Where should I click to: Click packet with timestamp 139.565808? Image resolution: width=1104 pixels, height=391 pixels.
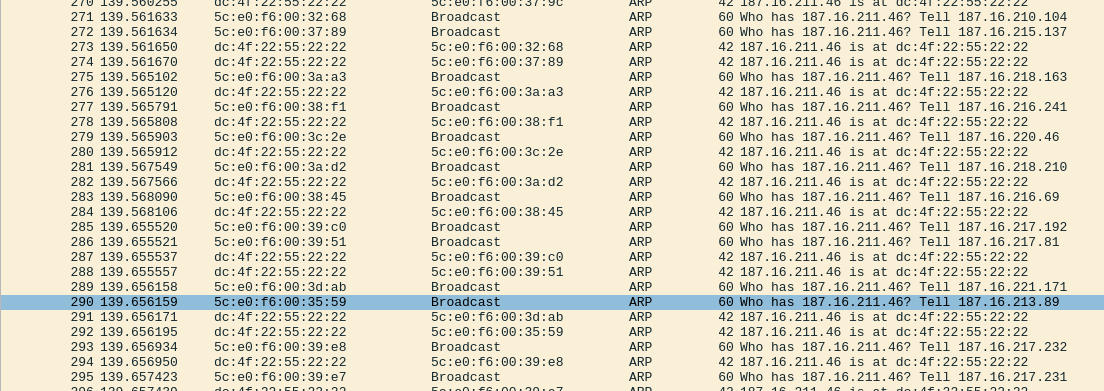point(552,122)
